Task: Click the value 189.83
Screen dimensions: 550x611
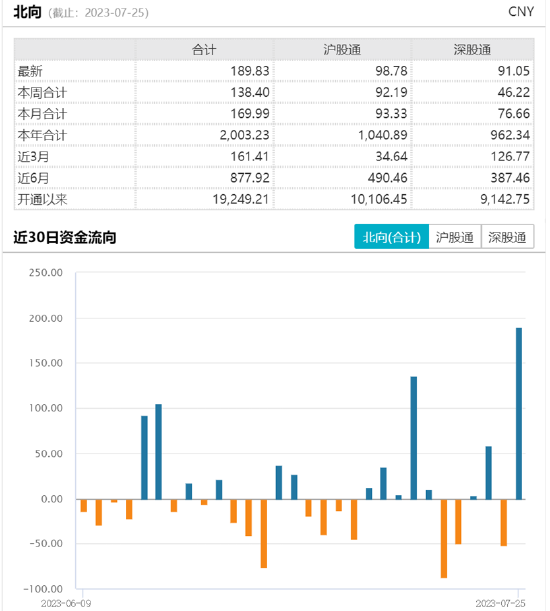Action: (x=250, y=71)
